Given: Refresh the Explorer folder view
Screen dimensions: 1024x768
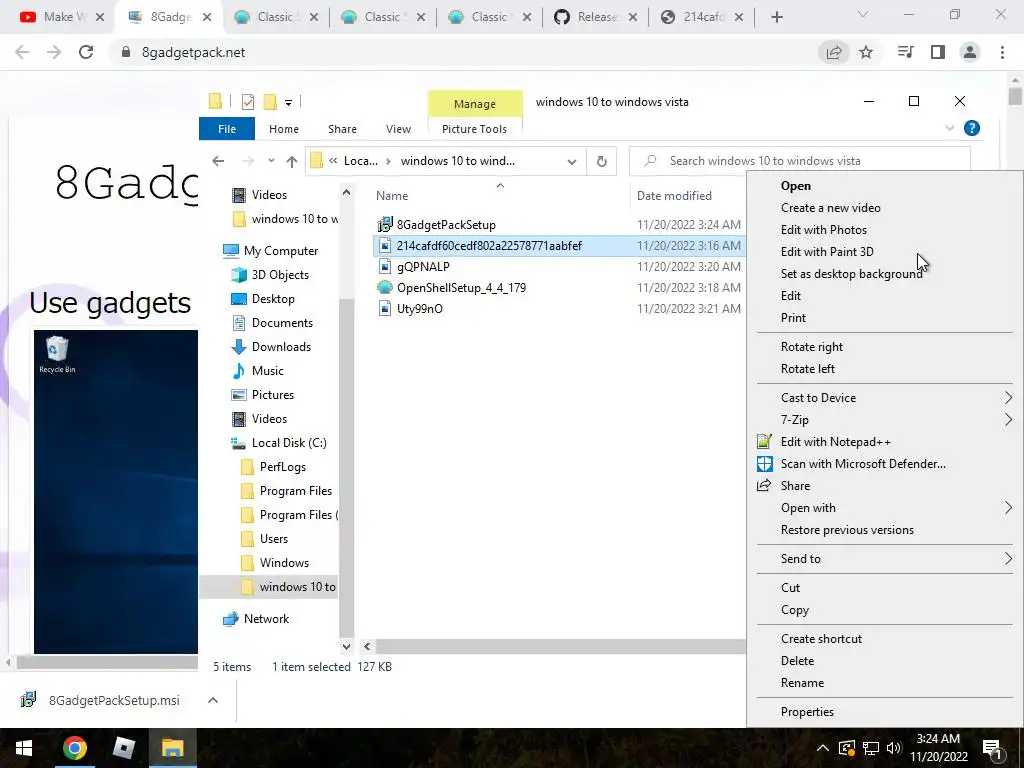Looking at the screenshot, I should point(601,161).
